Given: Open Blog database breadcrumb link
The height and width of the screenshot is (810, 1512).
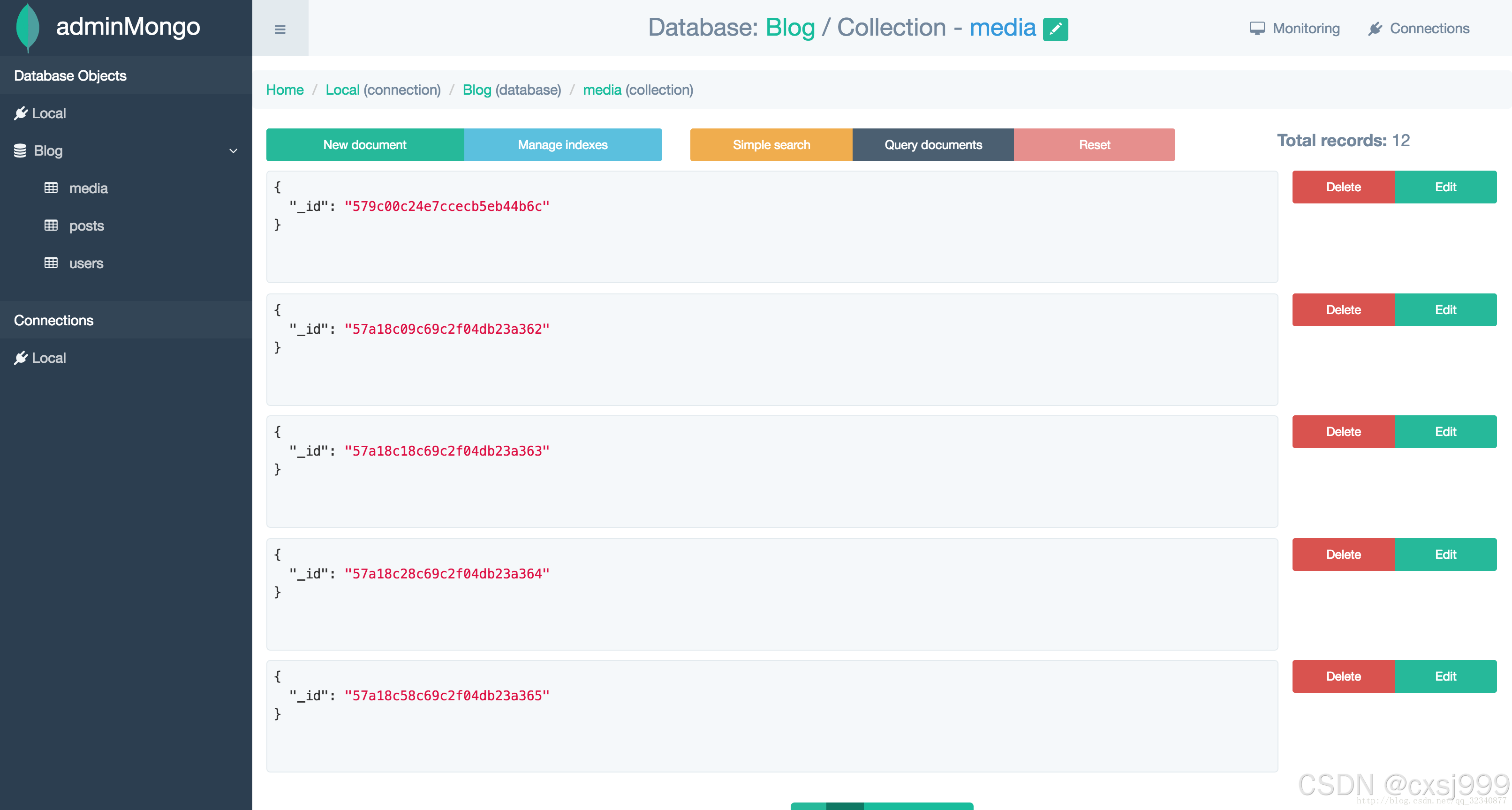Looking at the screenshot, I should [x=476, y=90].
